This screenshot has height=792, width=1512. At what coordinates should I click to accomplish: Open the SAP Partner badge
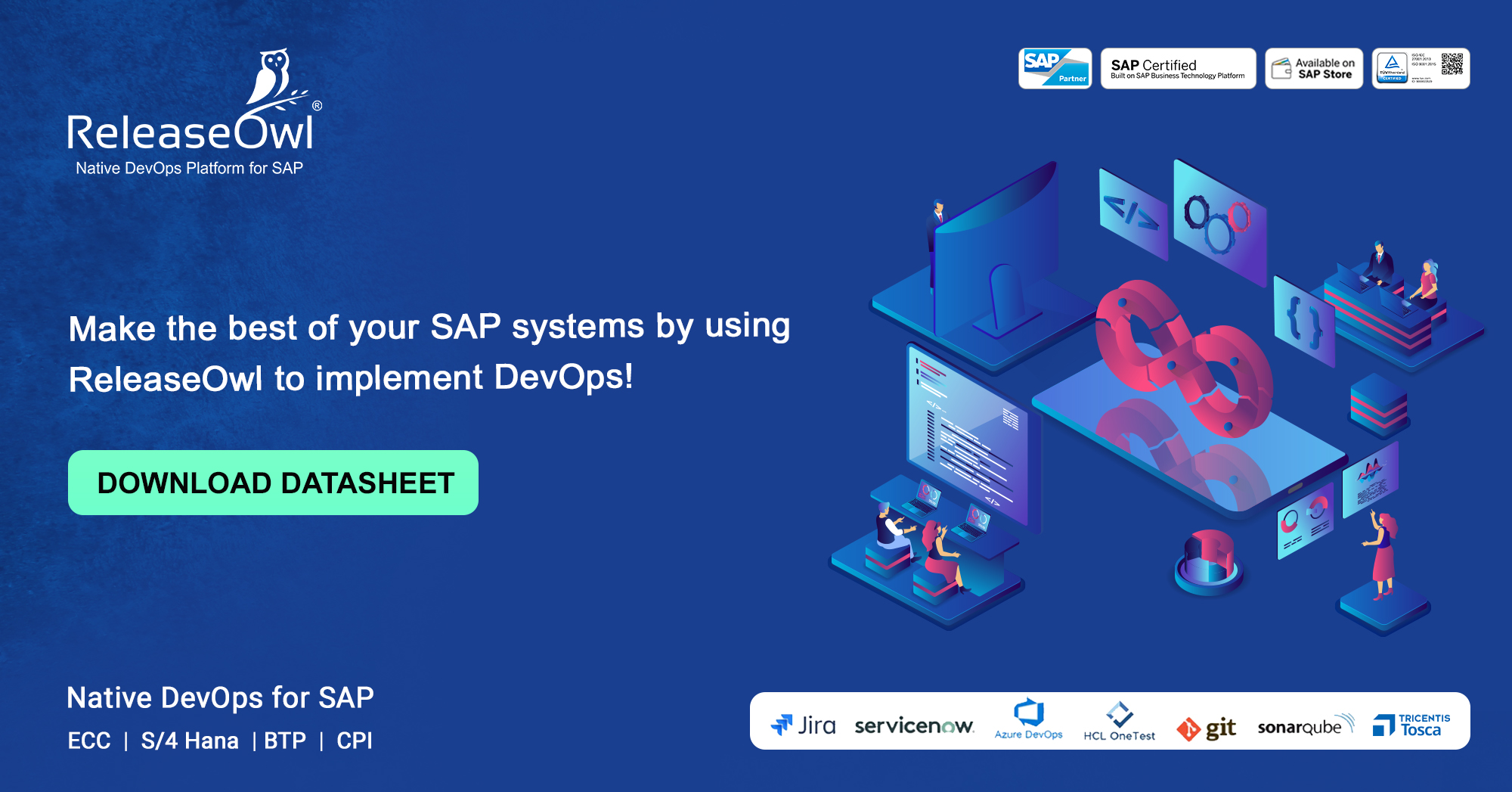click(1055, 68)
